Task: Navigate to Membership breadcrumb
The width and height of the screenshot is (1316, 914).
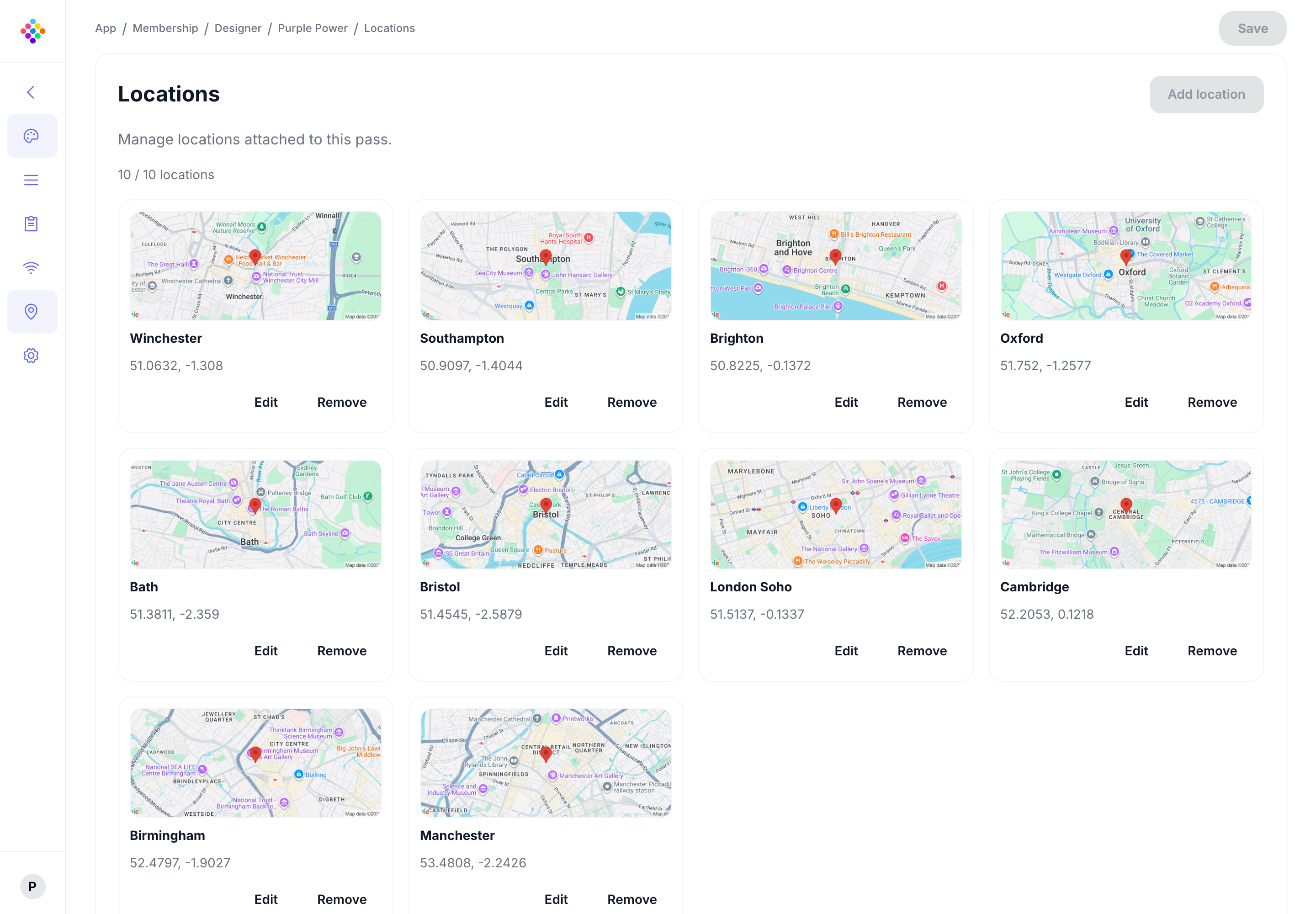Action: click(x=165, y=28)
